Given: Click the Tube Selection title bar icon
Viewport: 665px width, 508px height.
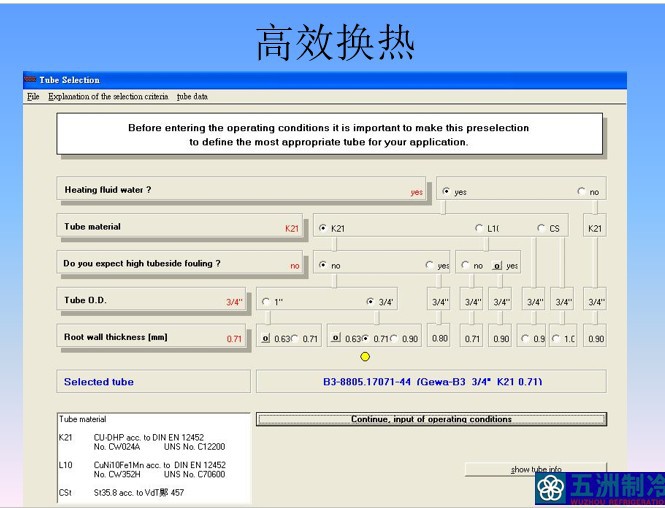Looking at the screenshot, I should [30, 80].
